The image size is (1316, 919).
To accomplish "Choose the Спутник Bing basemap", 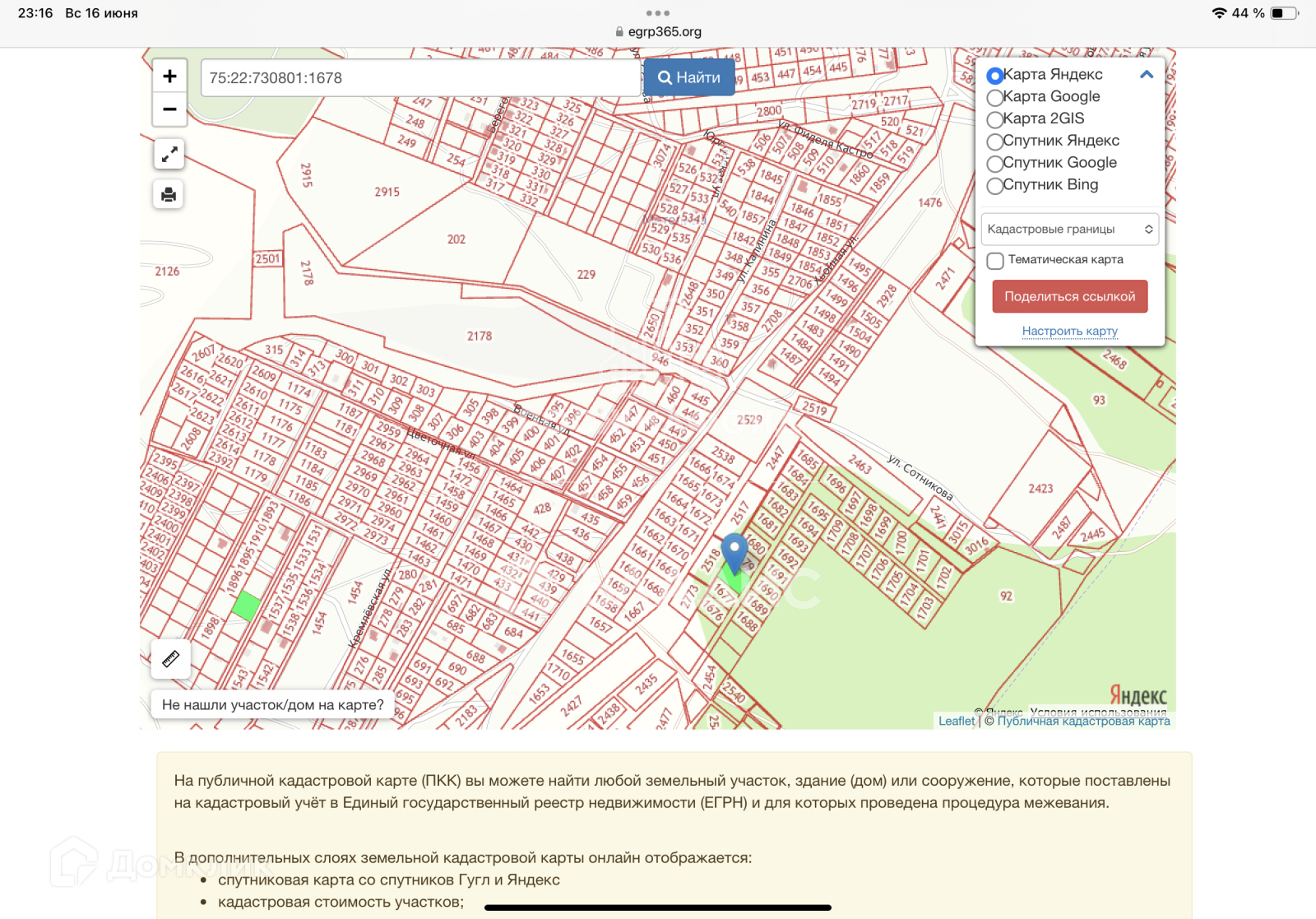I will pyautogui.click(x=995, y=186).
